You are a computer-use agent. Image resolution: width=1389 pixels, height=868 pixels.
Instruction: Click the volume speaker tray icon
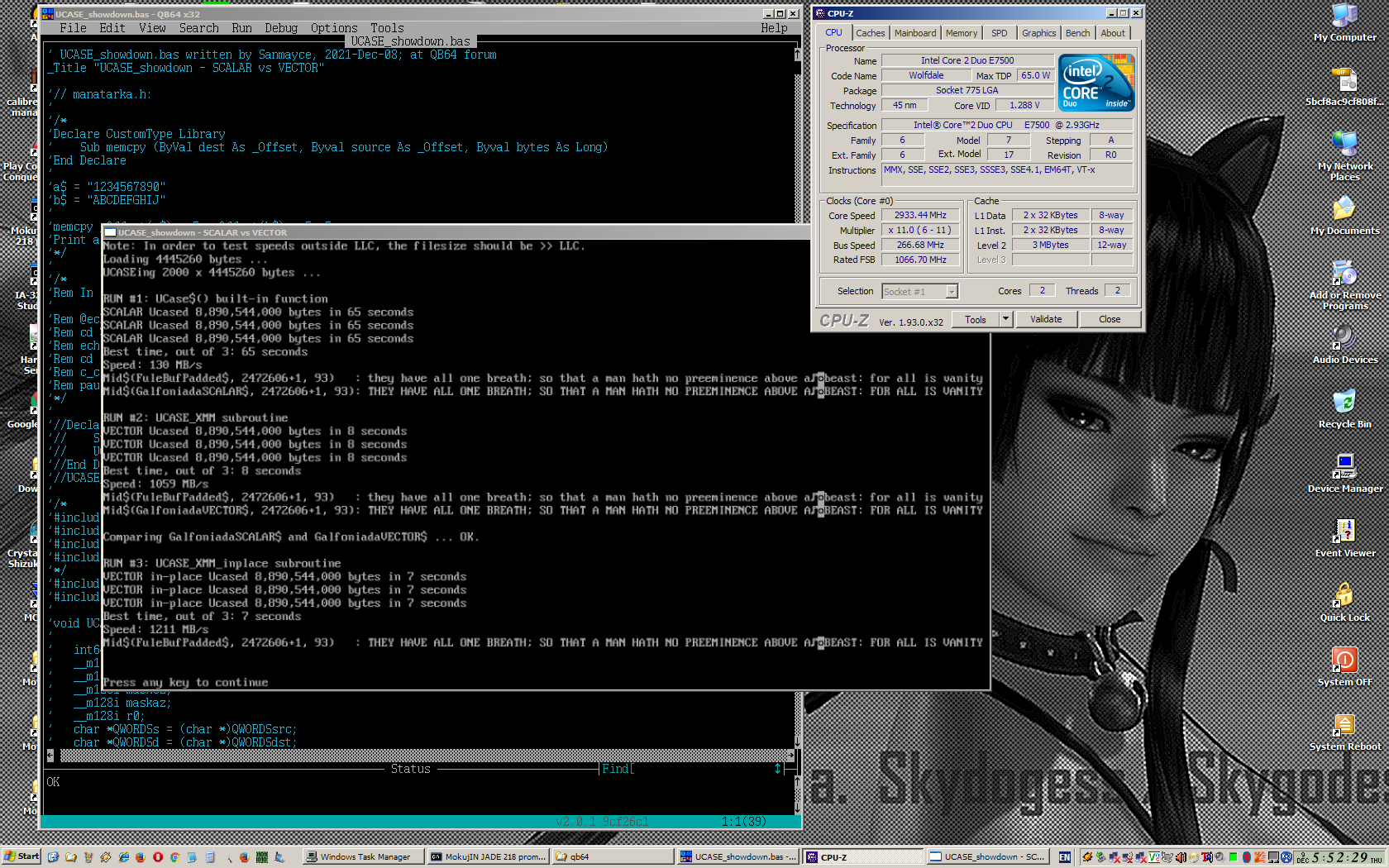click(x=1181, y=857)
